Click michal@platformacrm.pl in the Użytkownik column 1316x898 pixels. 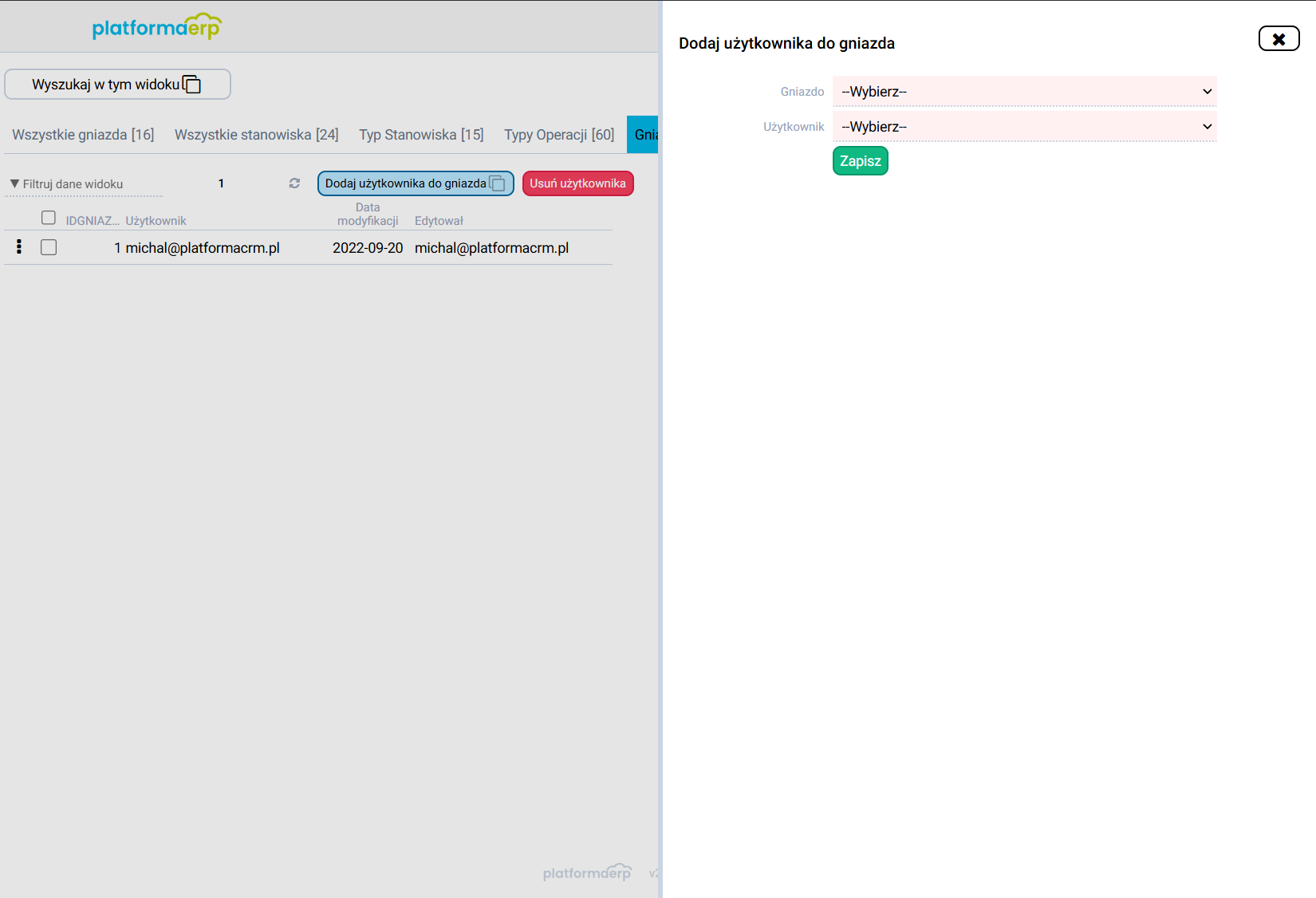tap(203, 248)
